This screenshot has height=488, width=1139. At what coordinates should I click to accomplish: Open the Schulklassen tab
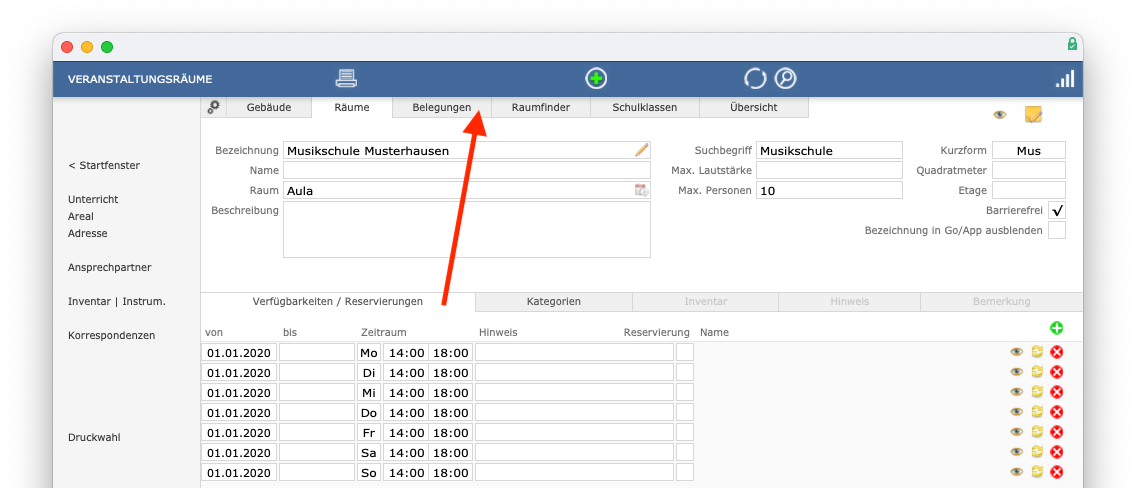[644, 107]
